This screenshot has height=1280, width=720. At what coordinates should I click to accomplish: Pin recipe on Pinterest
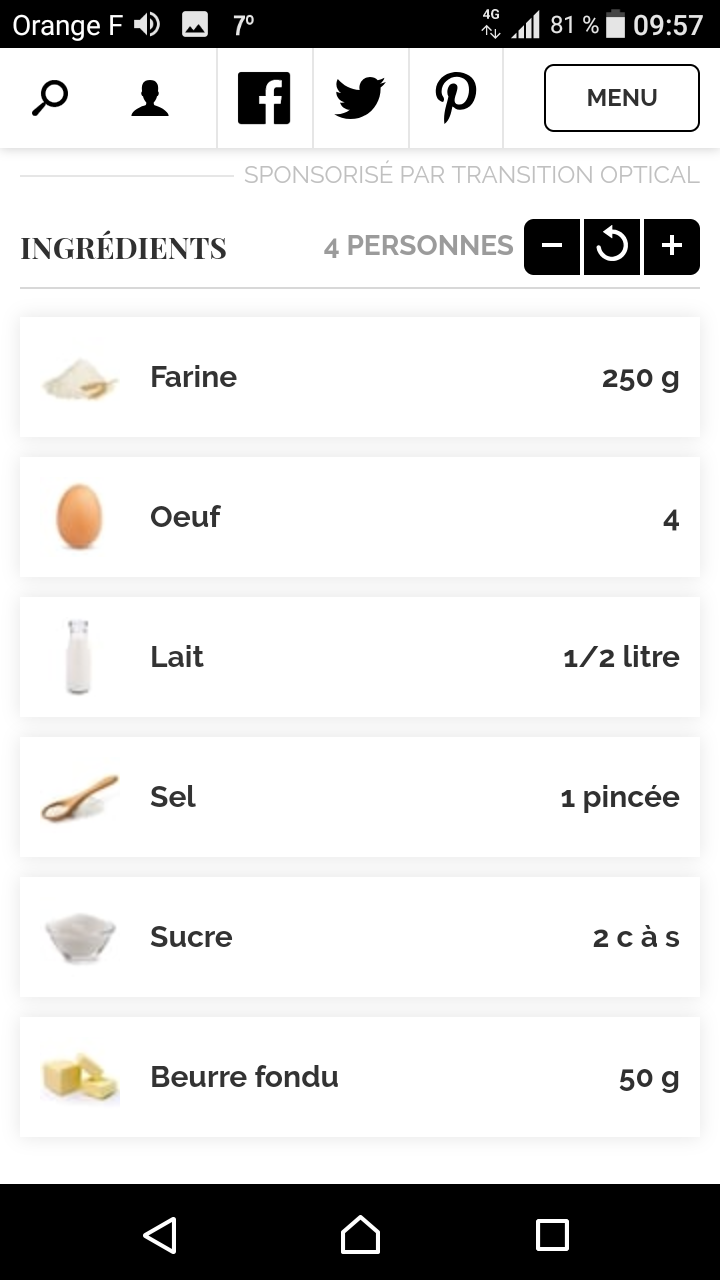pyautogui.click(x=456, y=98)
